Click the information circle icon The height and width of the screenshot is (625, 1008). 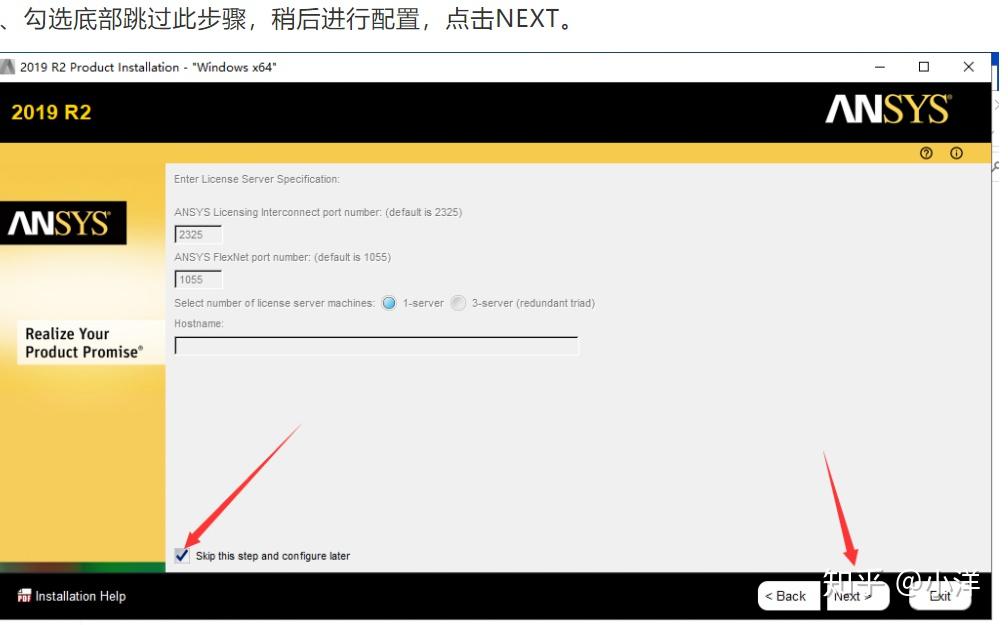coord(956,153)
